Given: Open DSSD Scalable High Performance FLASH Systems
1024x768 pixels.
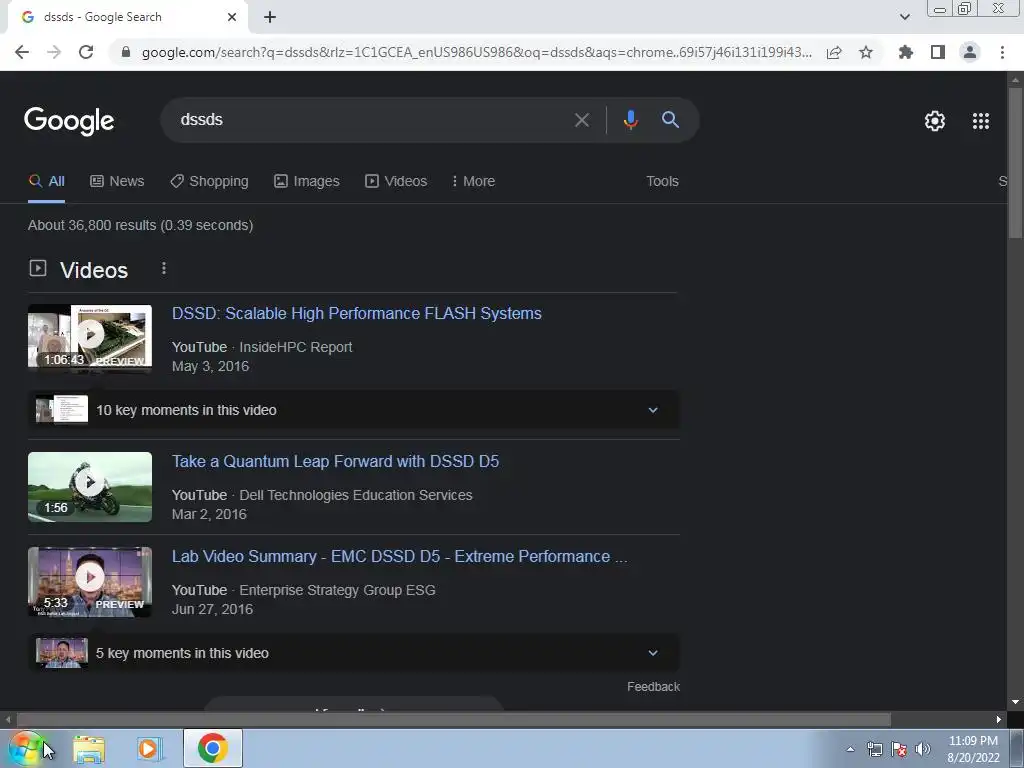Looking at the screenshot, I should click(357, 313).
